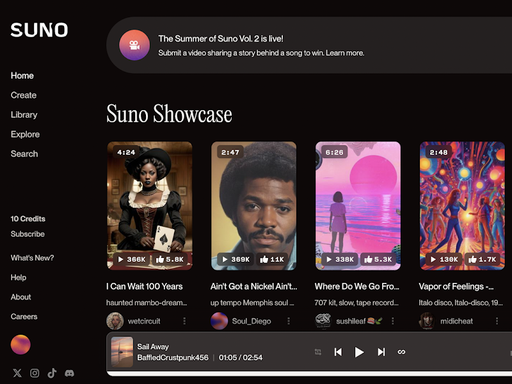
Task: Skip to the previous track
Action: point(338,352)
